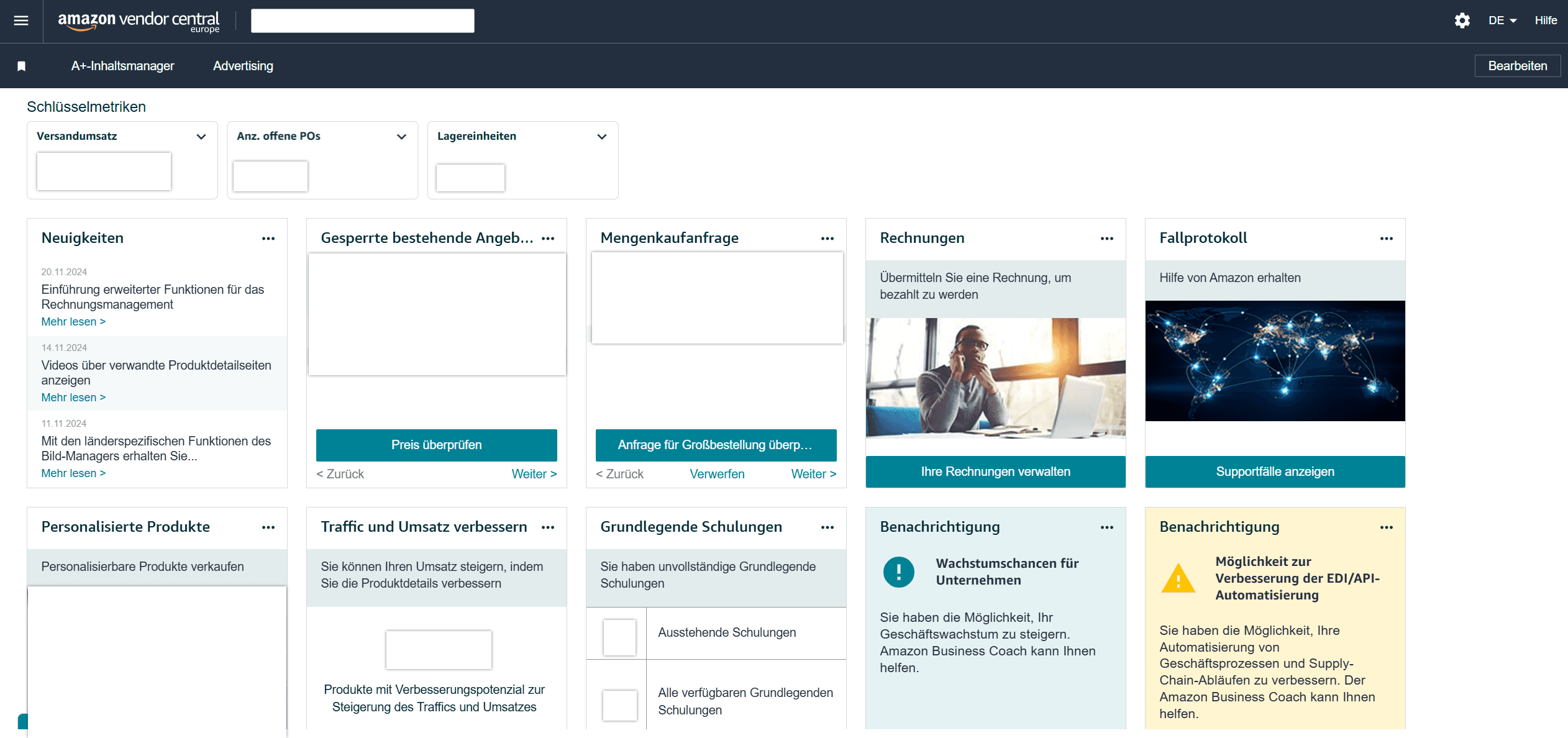This screenshot has height=738, width=1568.
Task: Click the bookmark icon in navigation bar
Action: 21,66
